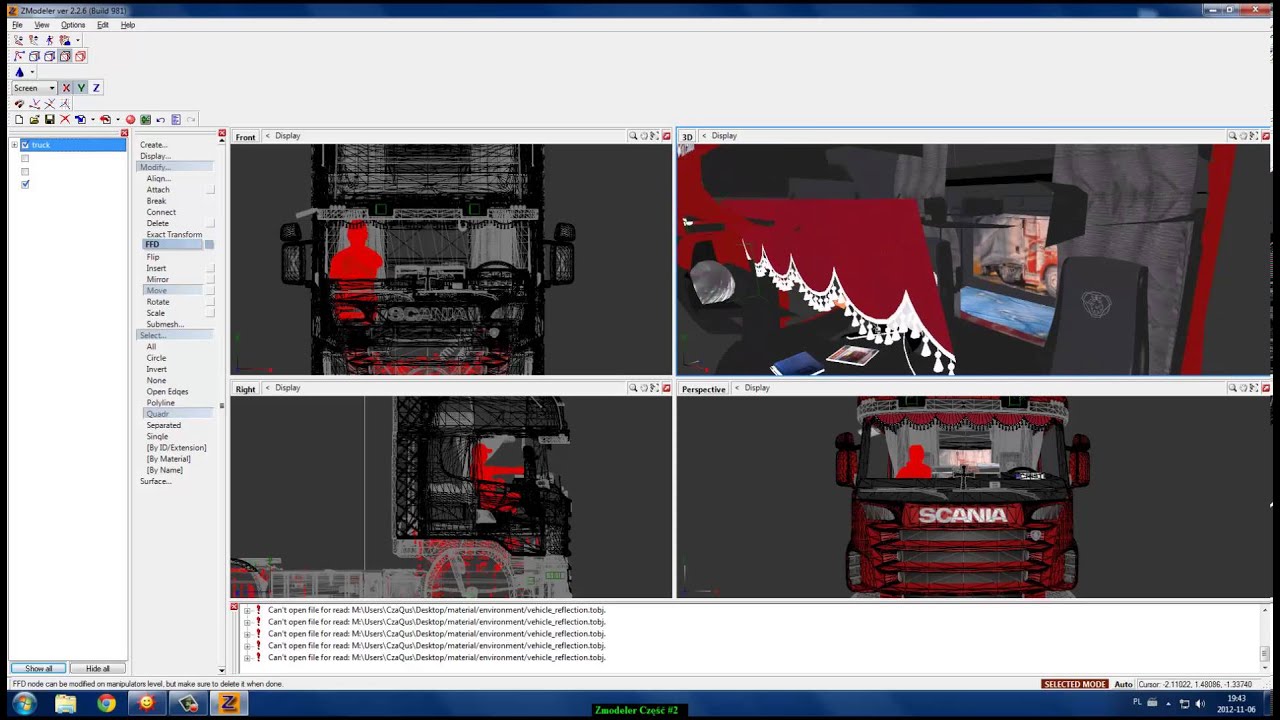Open the Edit menu
Viewport: 1280px width, 720px height.
click(x=102, y=25)
